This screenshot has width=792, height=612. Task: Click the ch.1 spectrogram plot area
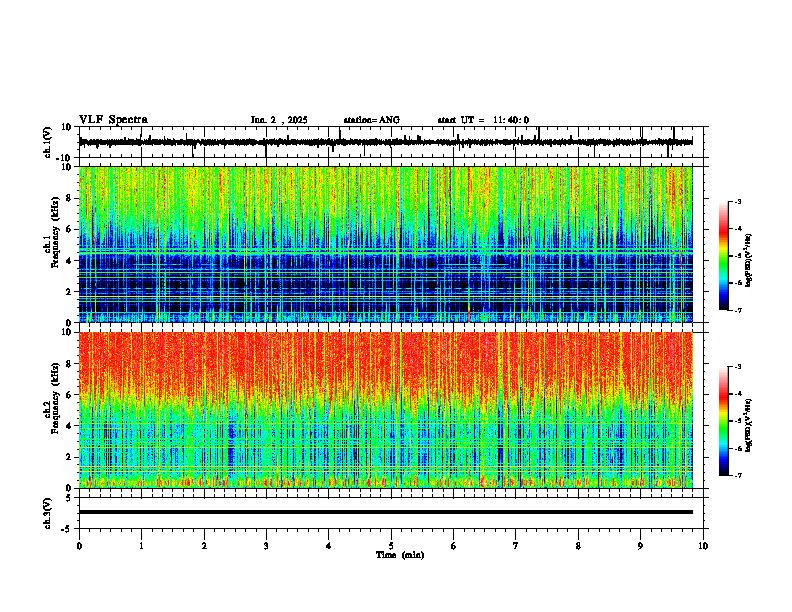tap(386, 244)
